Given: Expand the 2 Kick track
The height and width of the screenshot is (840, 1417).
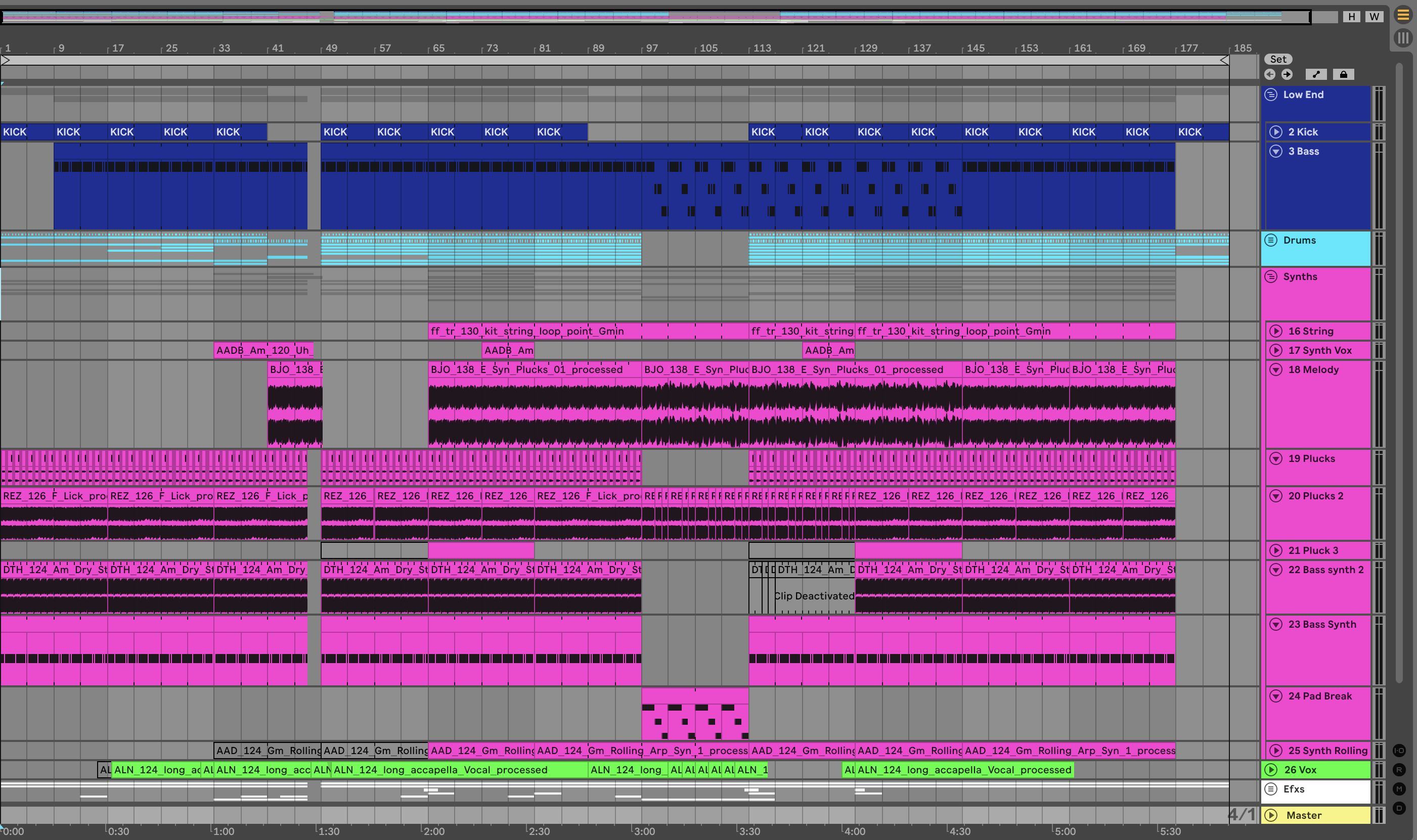Looking at the screenshot, I should coord(1276,132).
